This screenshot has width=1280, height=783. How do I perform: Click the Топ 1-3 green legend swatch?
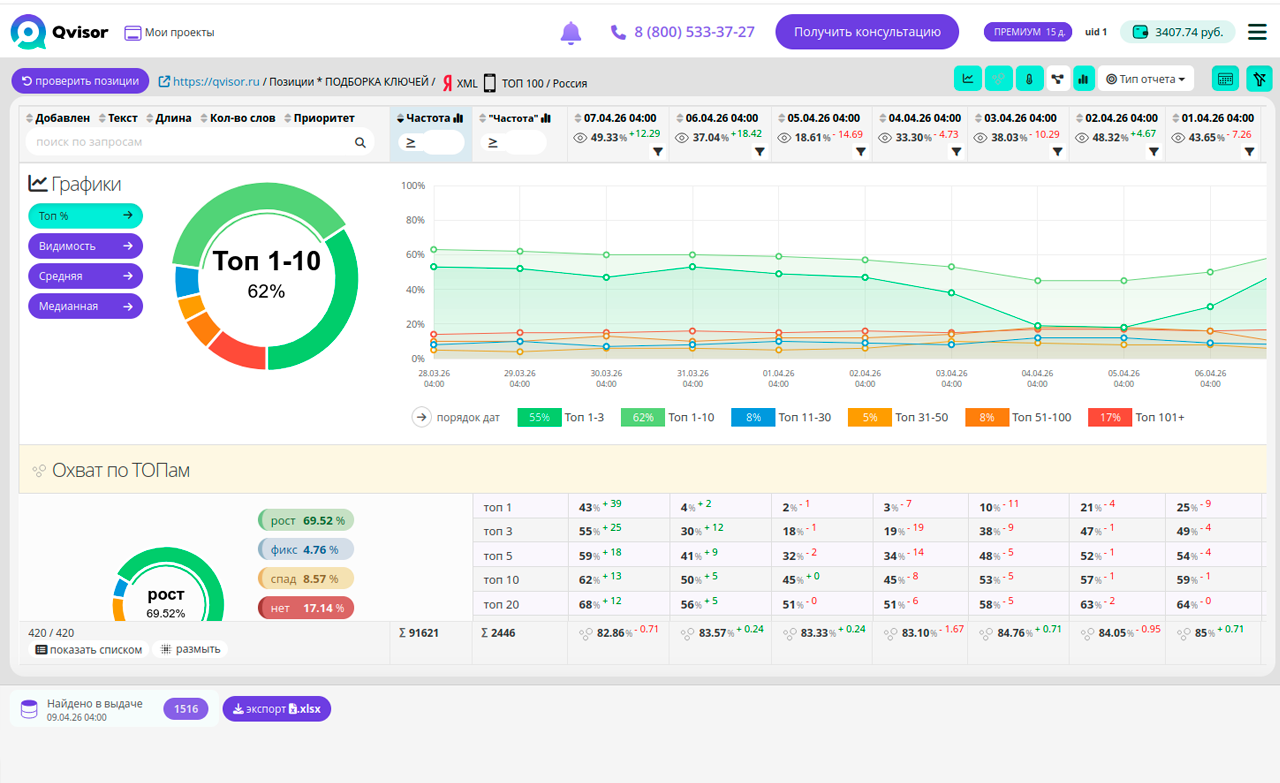tap(539, 417)
